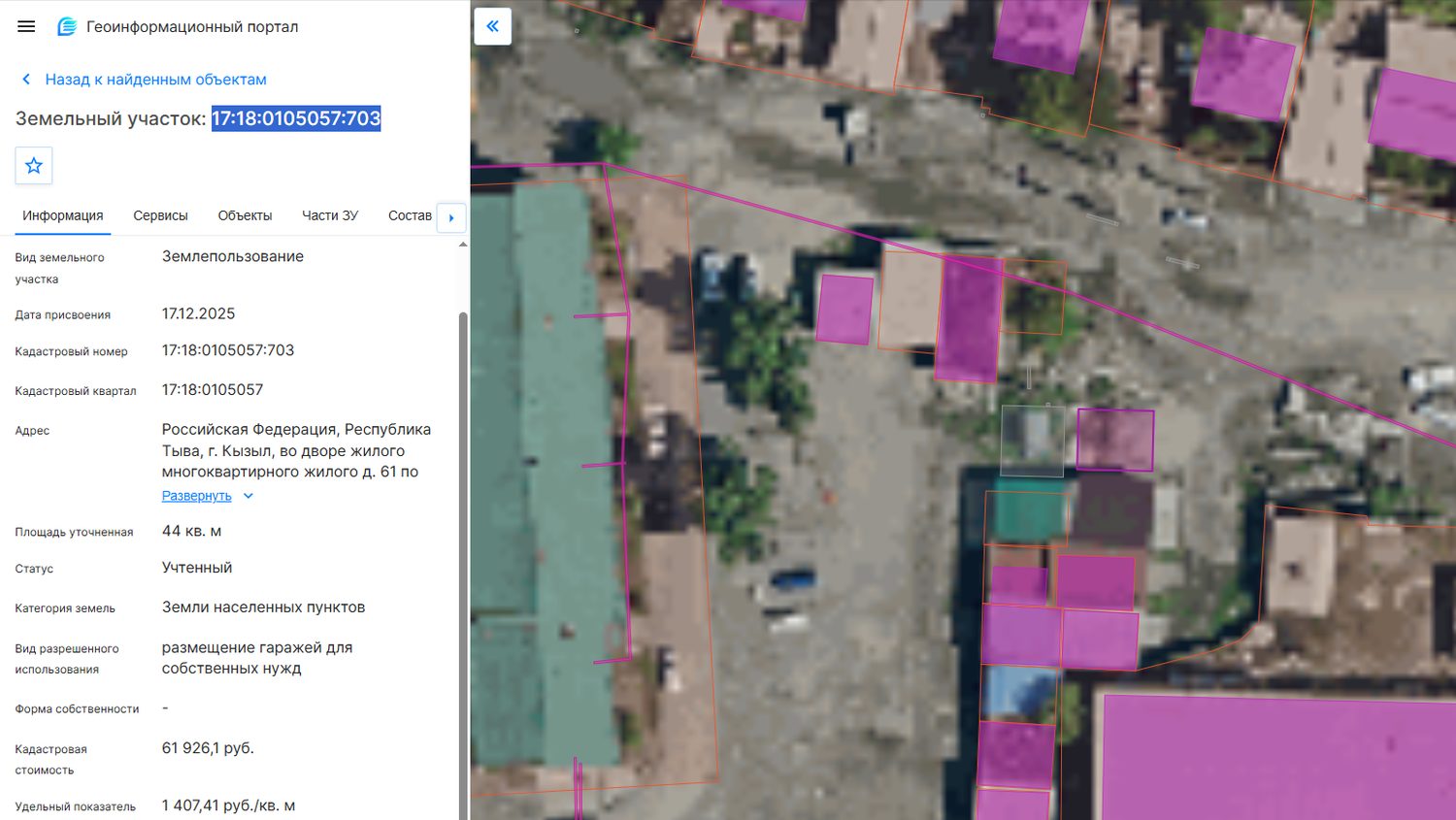Screen dimensions: 1456x820
Task: Expand the full address chevron
Action: [248, 496]
